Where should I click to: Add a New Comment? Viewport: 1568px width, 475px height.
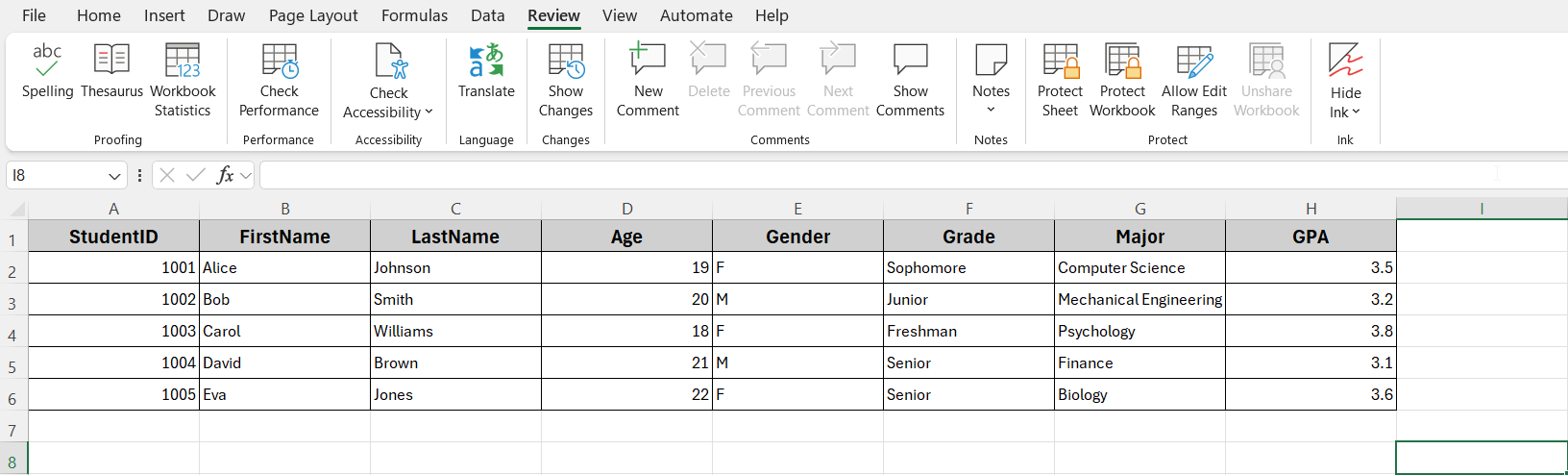648,81
